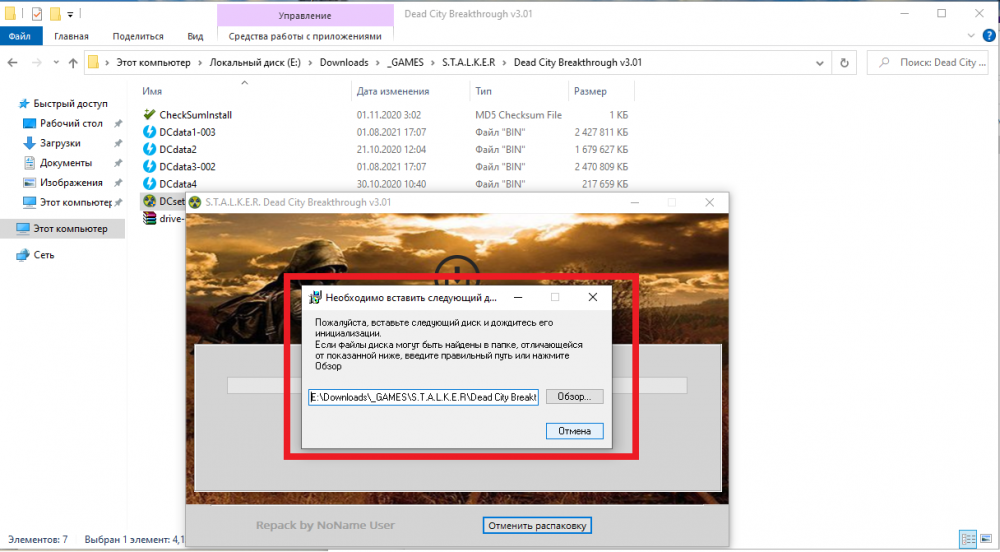The height and width of the screenshot is (552, 1000).
Task: Click Этот компьютер in address breadcrumb
Action: pyautogui.click(x=153, y=62)
